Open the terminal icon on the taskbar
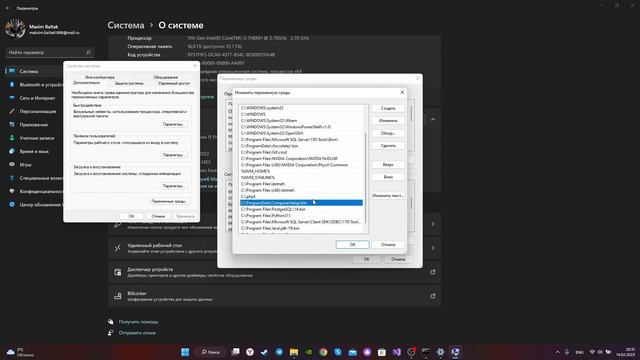The width and height of the screenshot is (640, 360). pos(425,352)
